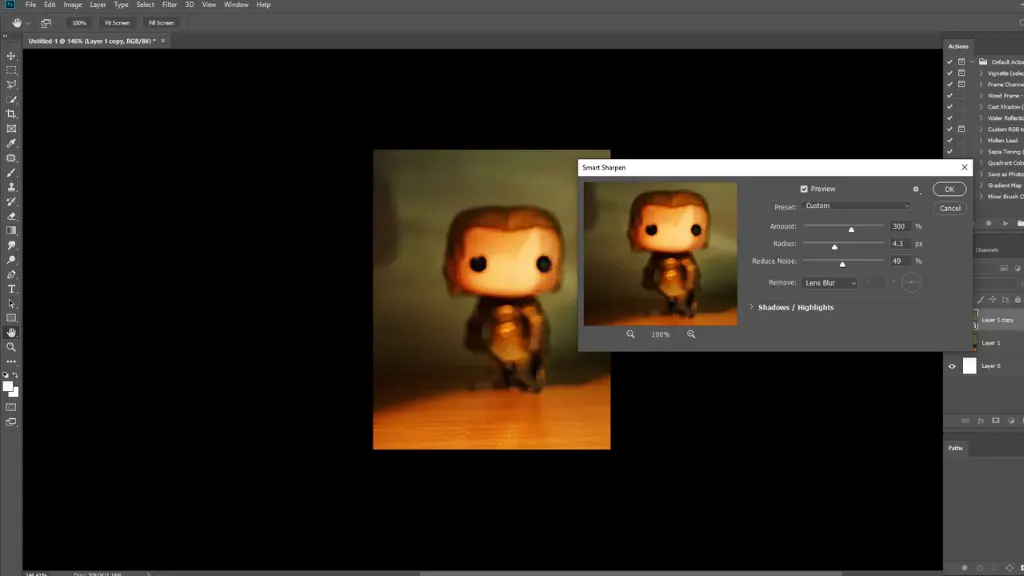Add a layer mask icon
1024x576 pixels.
coord(996,421)
